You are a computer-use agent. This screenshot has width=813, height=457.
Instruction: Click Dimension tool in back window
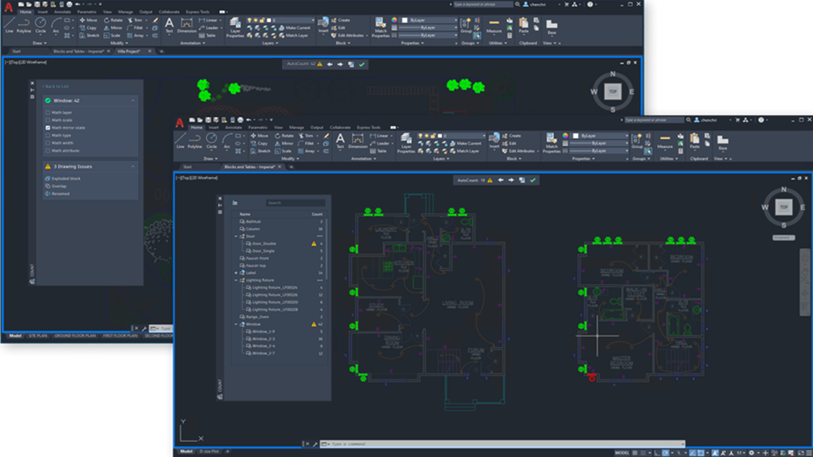tap(187, 25)
